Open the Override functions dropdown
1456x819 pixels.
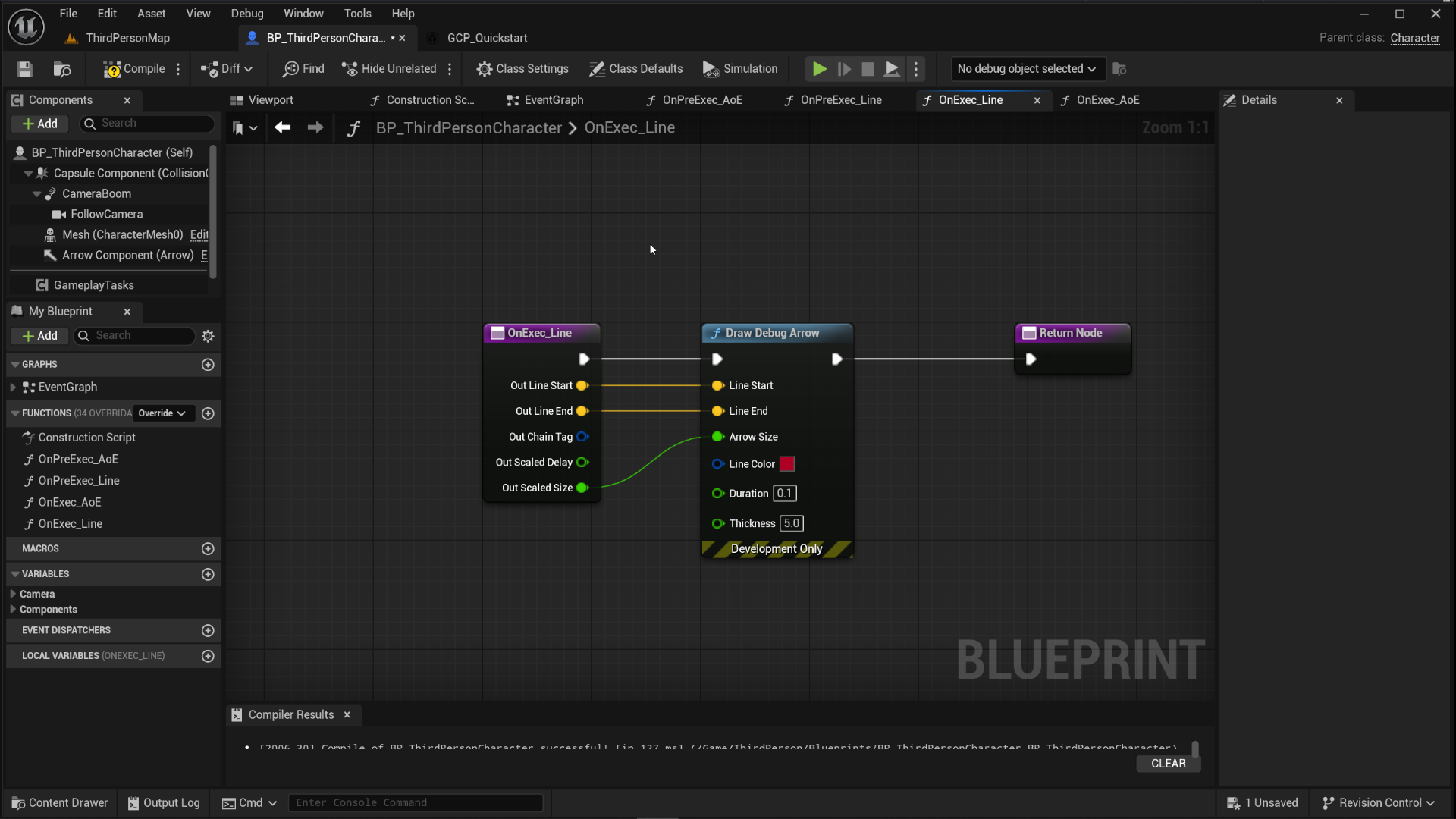click(x=162, y=413)
